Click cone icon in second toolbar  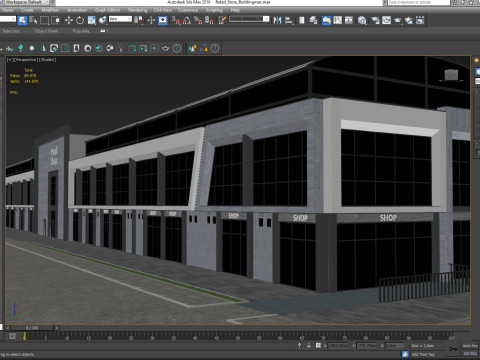pos(43,48)
